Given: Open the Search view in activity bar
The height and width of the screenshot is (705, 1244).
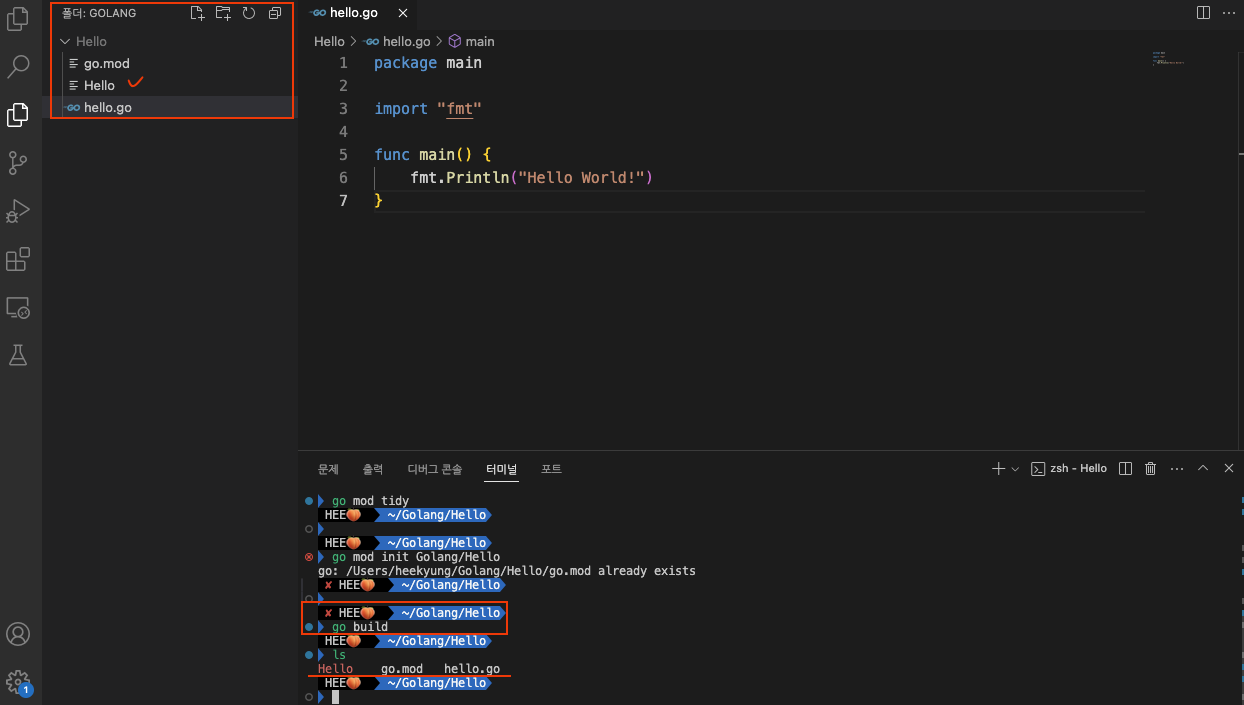Looking at the screenshot, I should pyautogui.click(x=18, y=67).
